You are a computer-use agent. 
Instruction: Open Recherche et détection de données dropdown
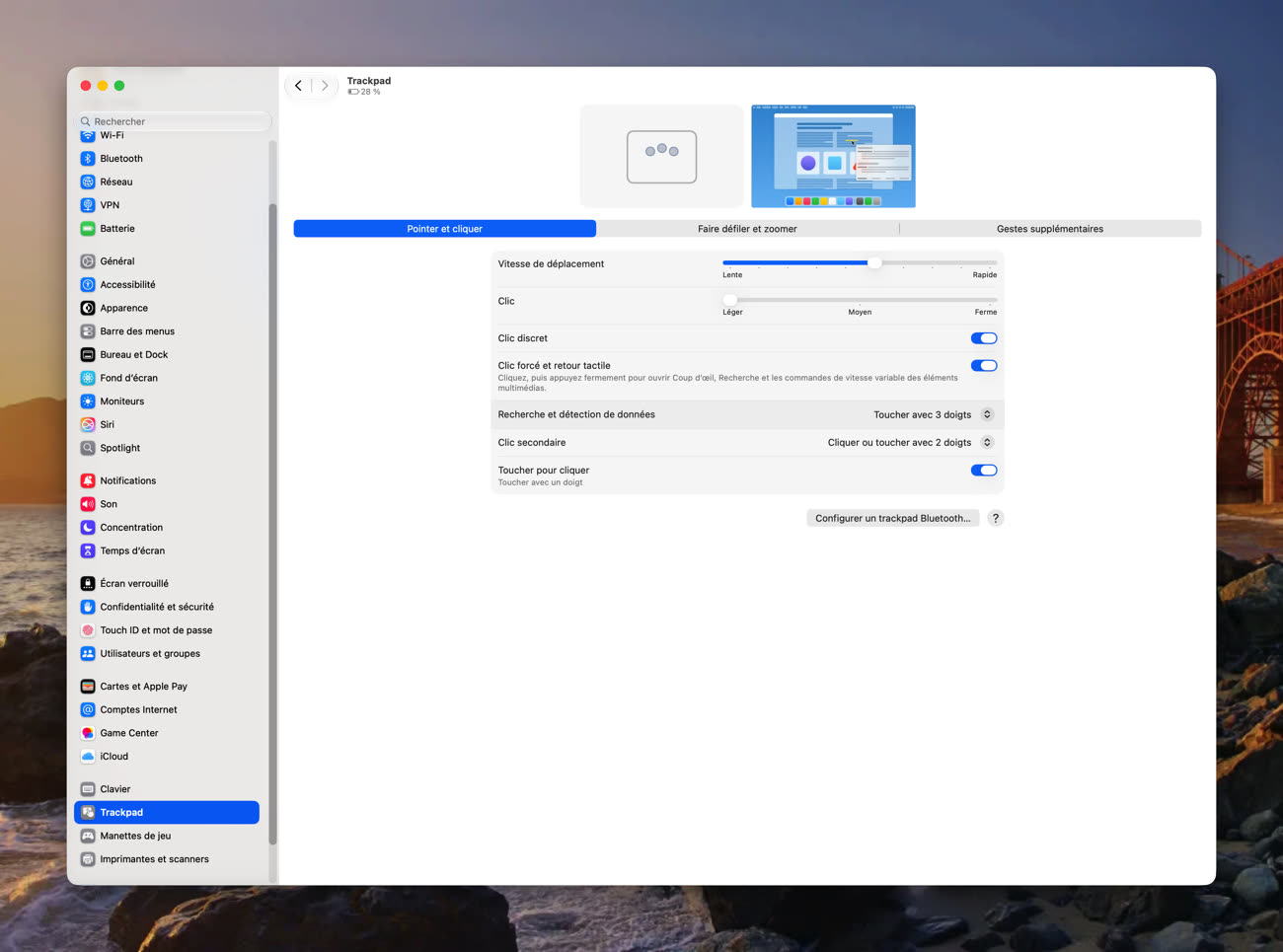933,415
